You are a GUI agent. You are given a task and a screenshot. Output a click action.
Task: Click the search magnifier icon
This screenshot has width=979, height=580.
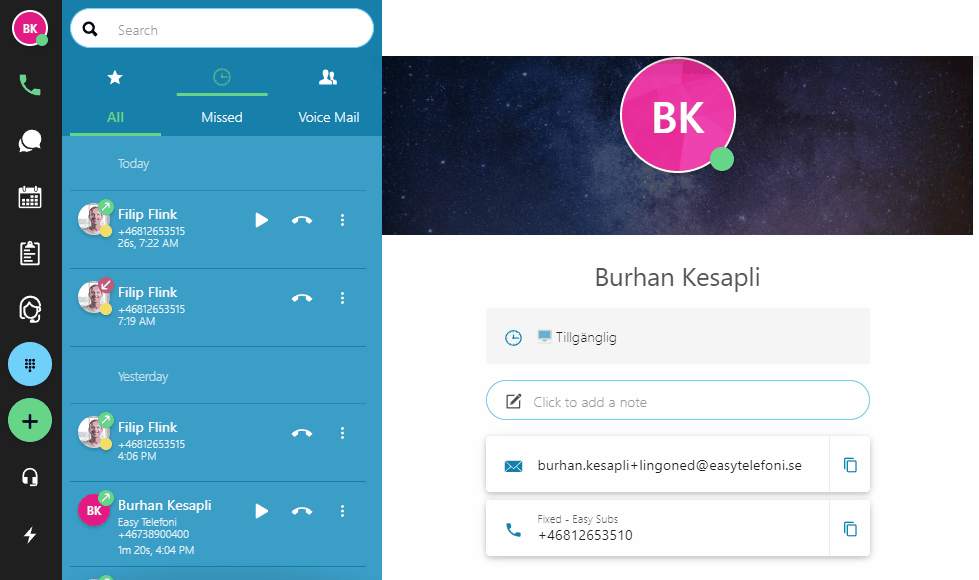tap(90, 29)
